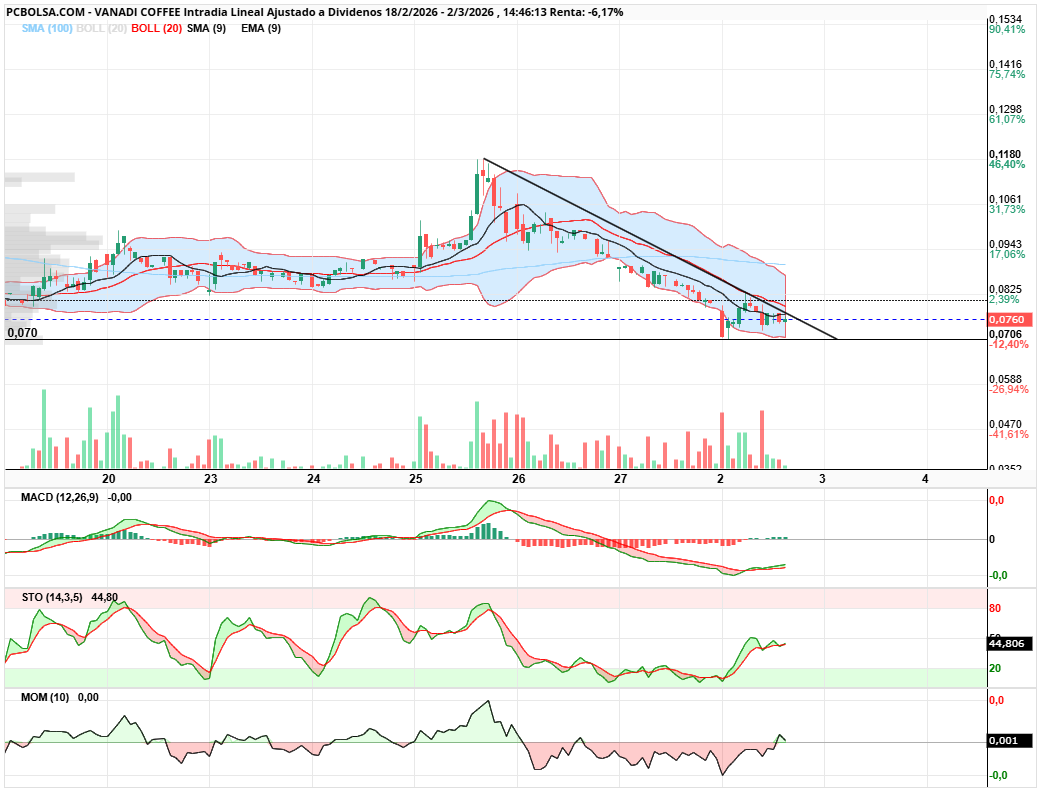
Task: Toggle the SMA (9) legend label
Action: [x=207, y=29]
